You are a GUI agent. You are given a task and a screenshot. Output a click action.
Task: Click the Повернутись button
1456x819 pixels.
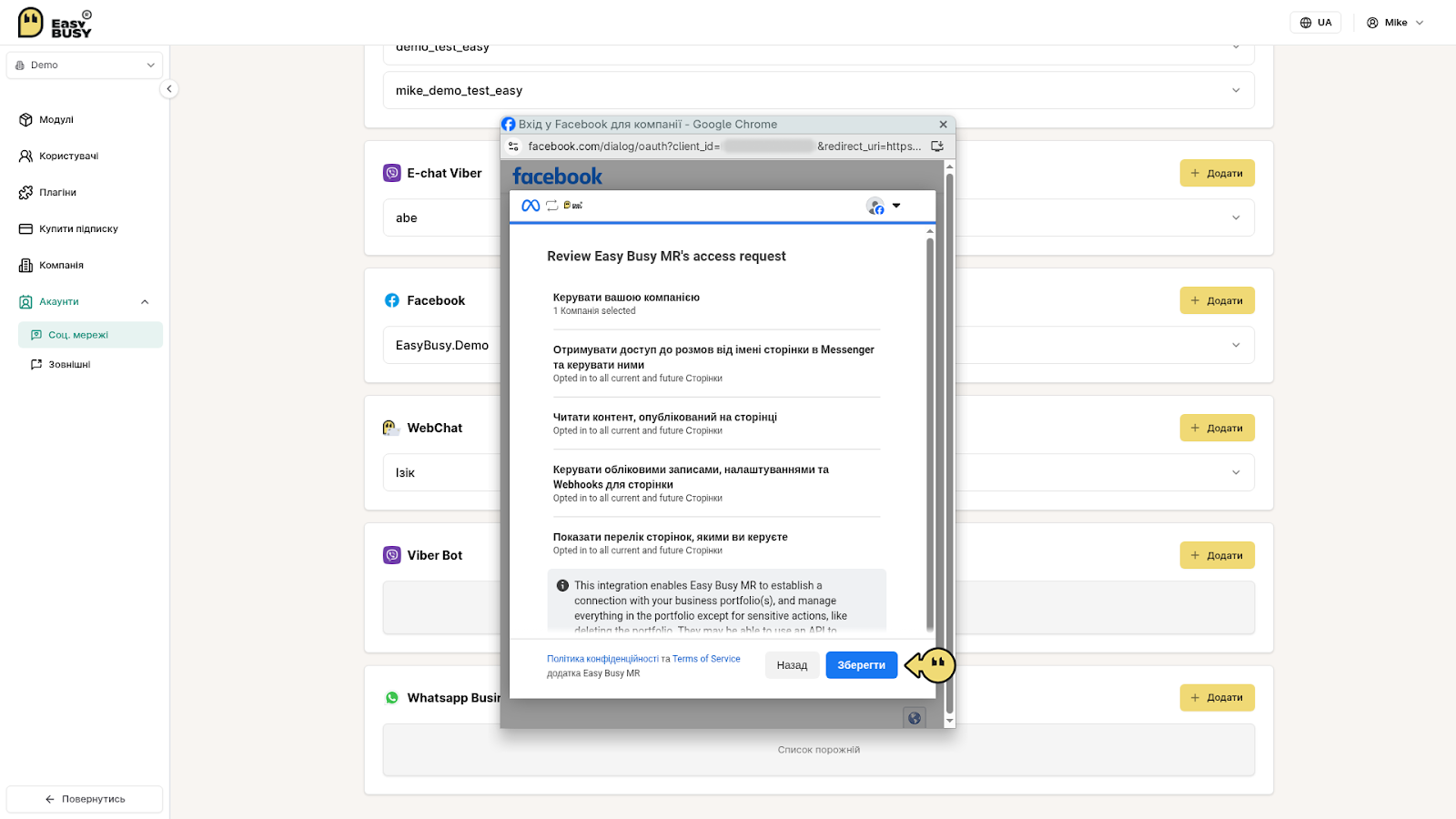tap(85, 799)
